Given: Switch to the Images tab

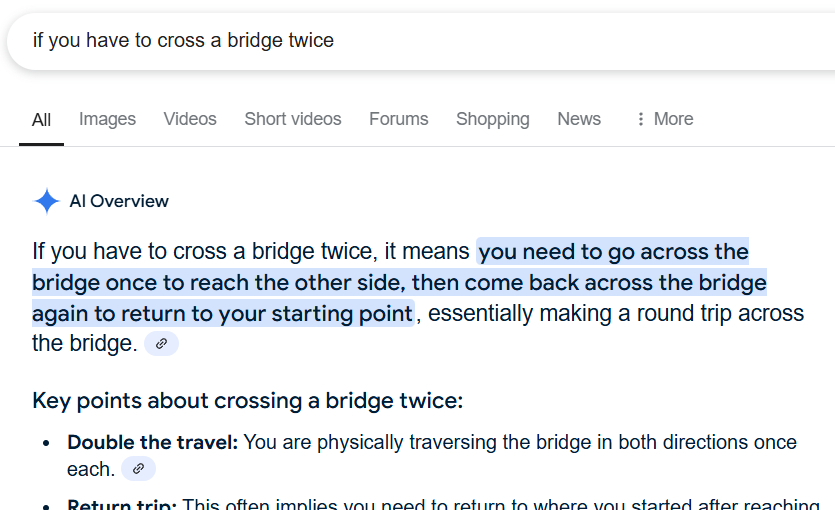Looking at the screenshot, I should [107, 119].
